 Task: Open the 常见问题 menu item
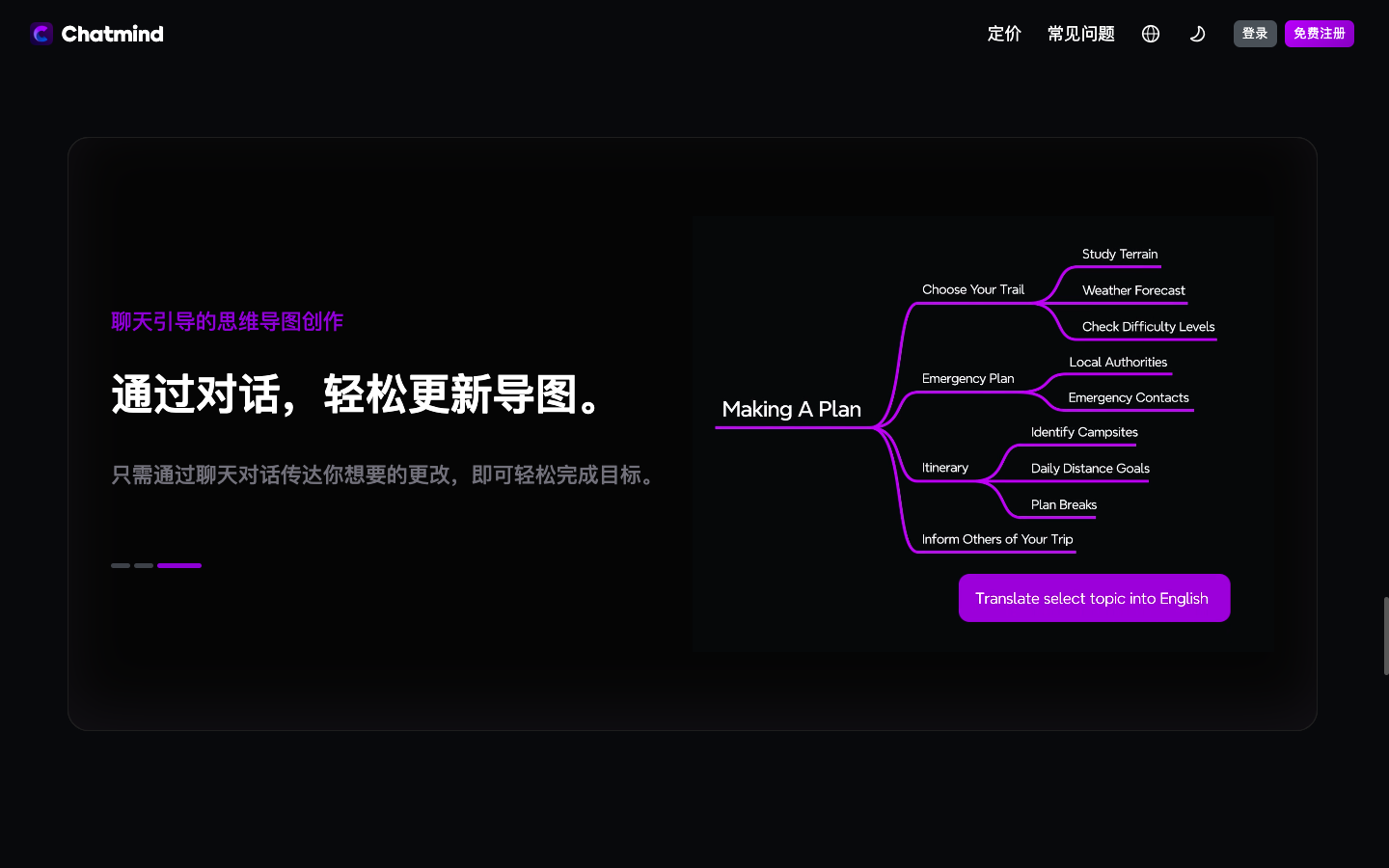click(1080, 34)
